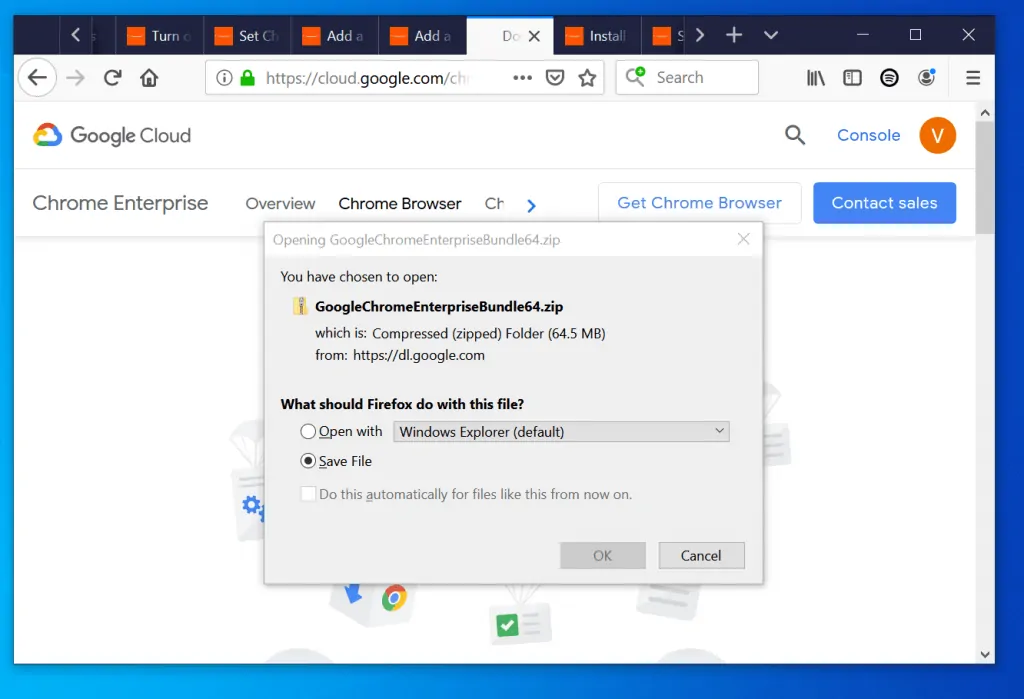Cancel the download dialog
Screen dimensions: 1024x699
(x=701, y=555)
